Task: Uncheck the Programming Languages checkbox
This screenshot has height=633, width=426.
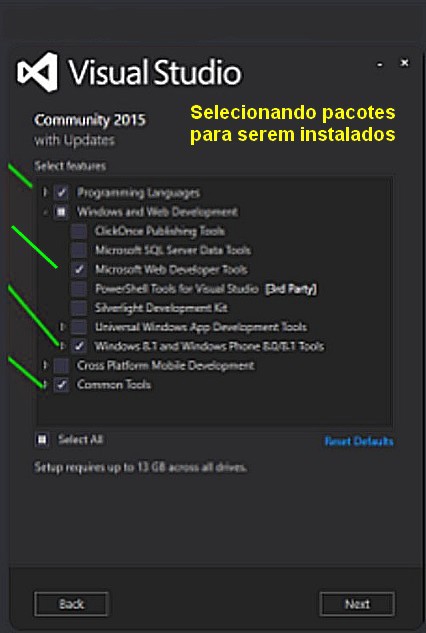Action: (x=61, y=193)
